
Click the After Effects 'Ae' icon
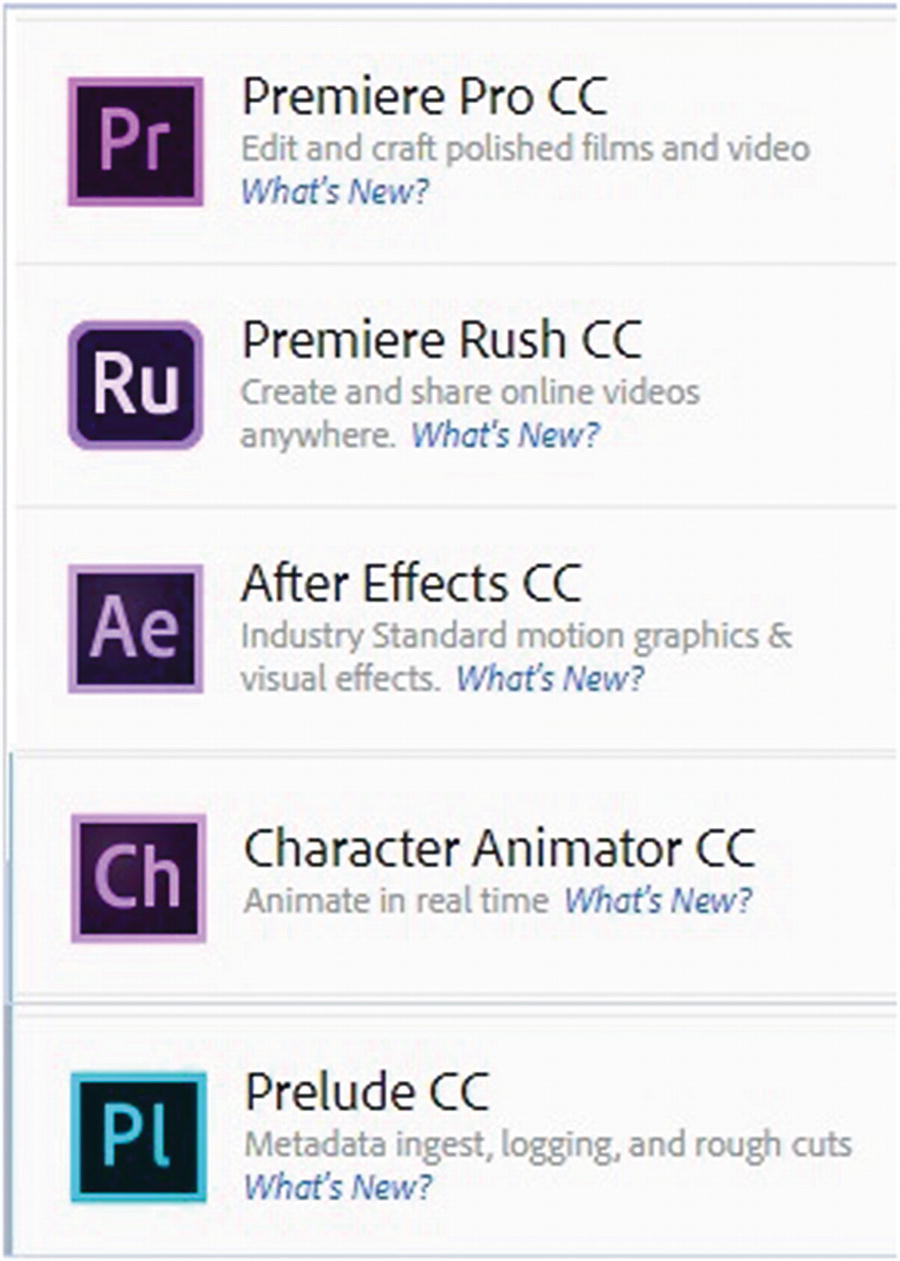136,628
